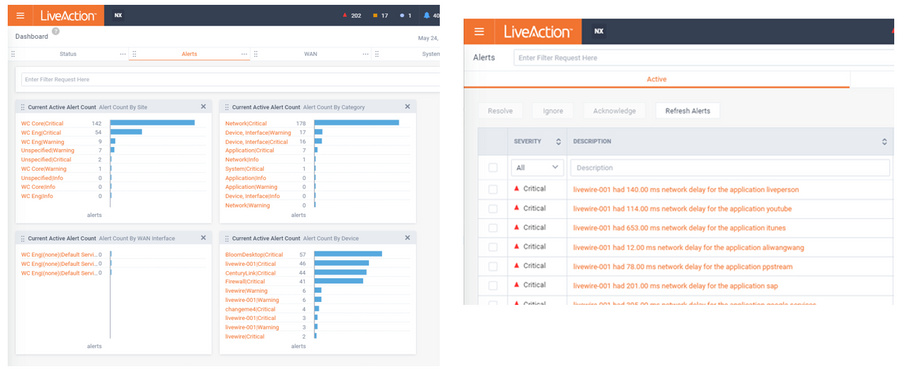Click the Refresh Alerts button
This screenshot has width=906, height=374.
click(x=688, y=111)
